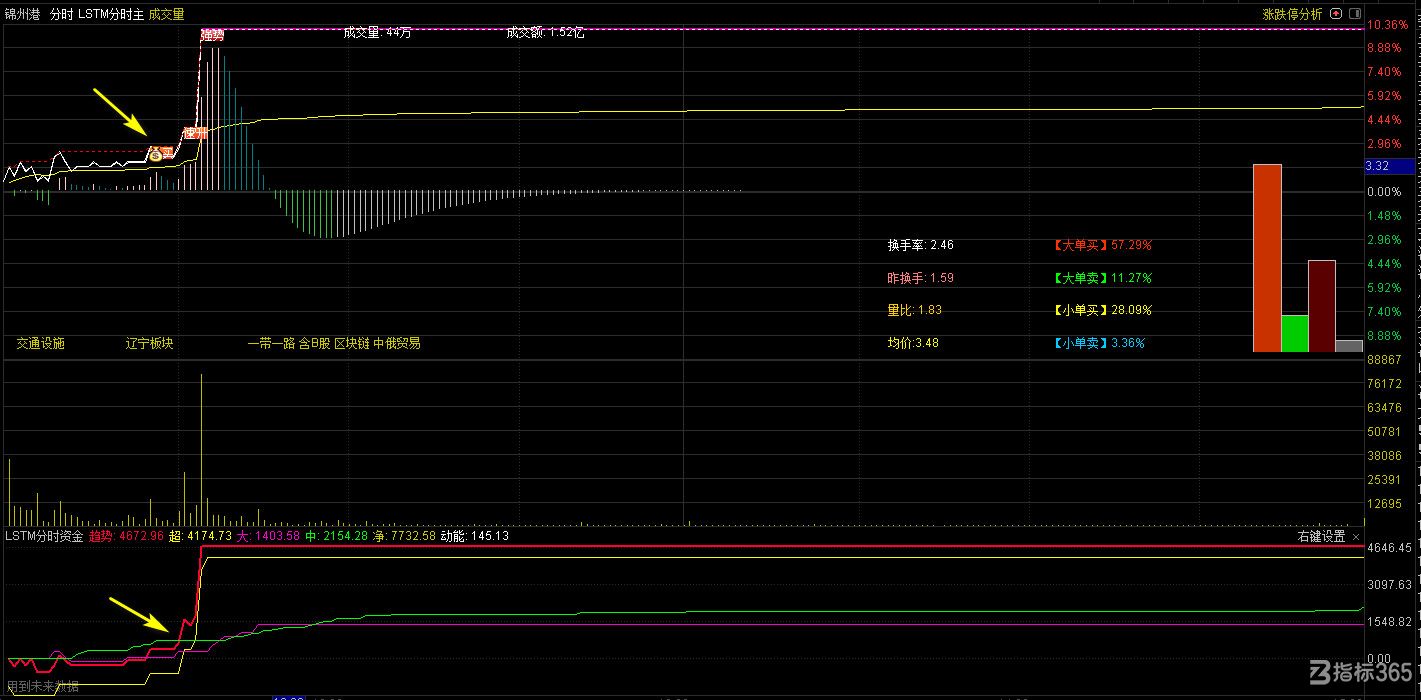The image size is (1421, 700).
Task: Click the 换手率: 2.46 value
Action: click(x=921, y=245)
